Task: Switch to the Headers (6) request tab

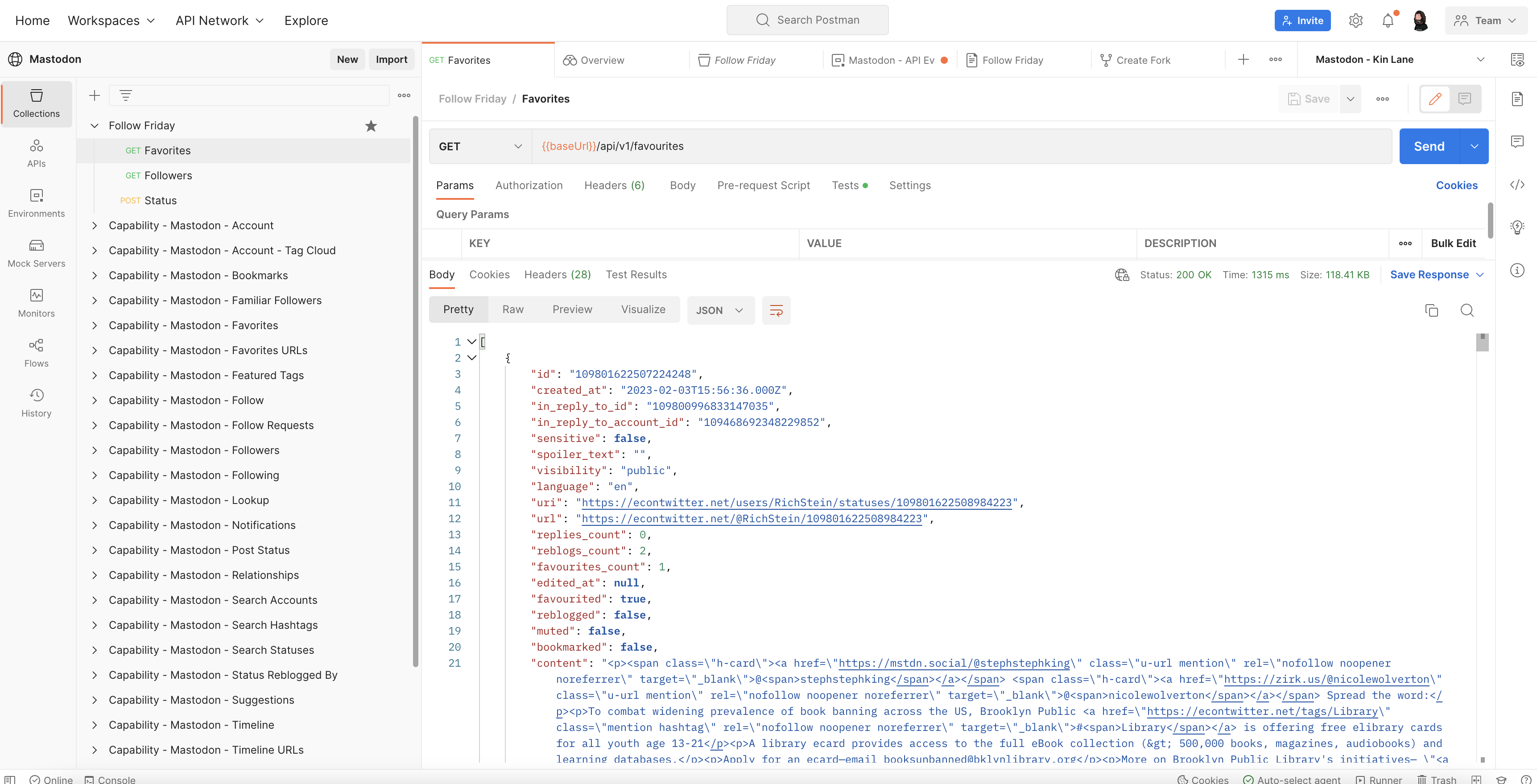Action: tap(615, 186)
